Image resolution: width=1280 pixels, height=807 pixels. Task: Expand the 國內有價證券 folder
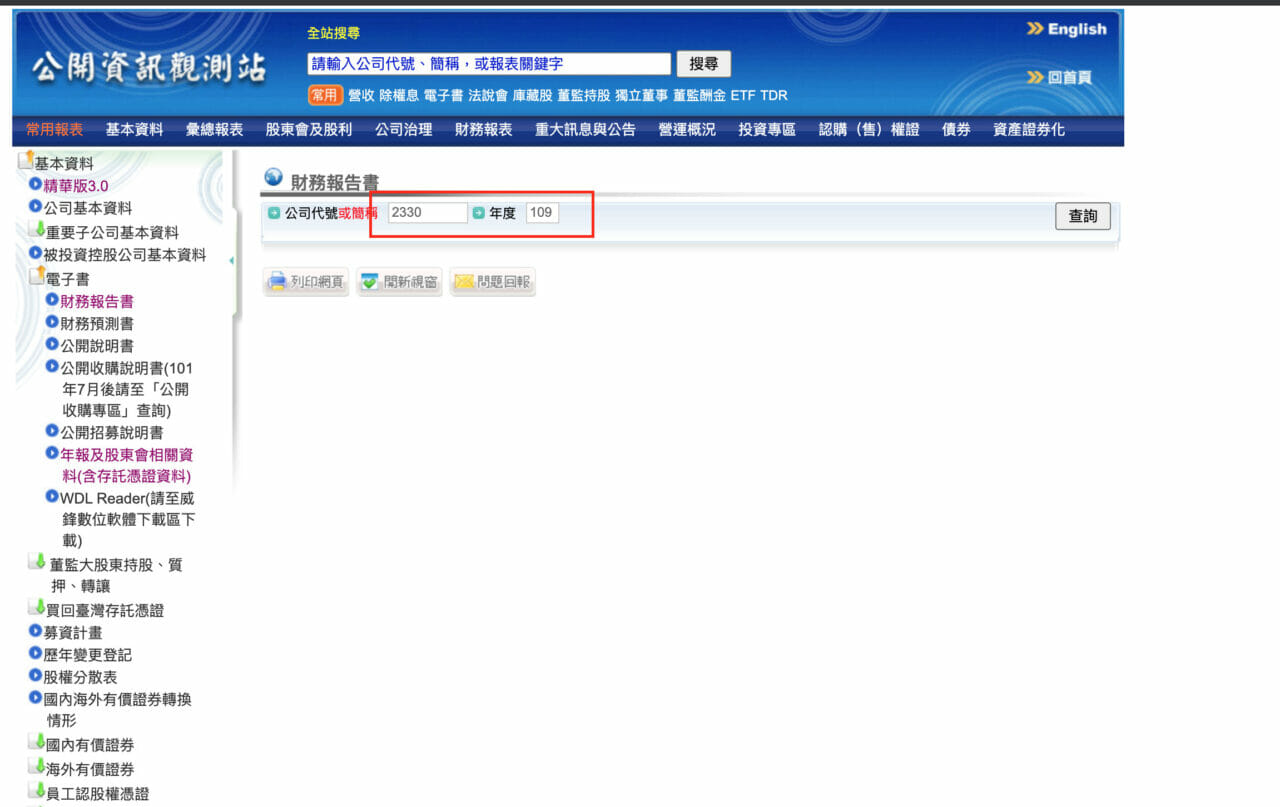click(37, 743)
